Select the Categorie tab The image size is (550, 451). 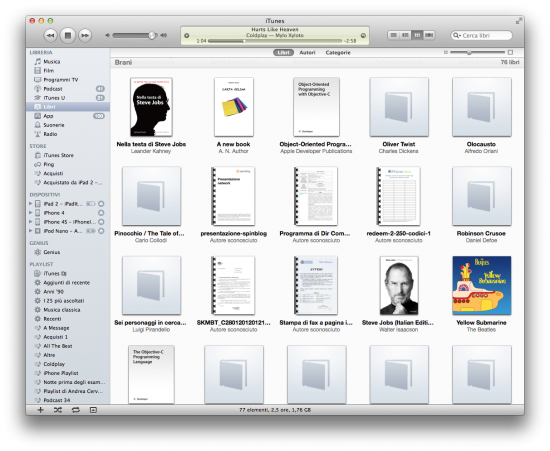coord(338,53)
